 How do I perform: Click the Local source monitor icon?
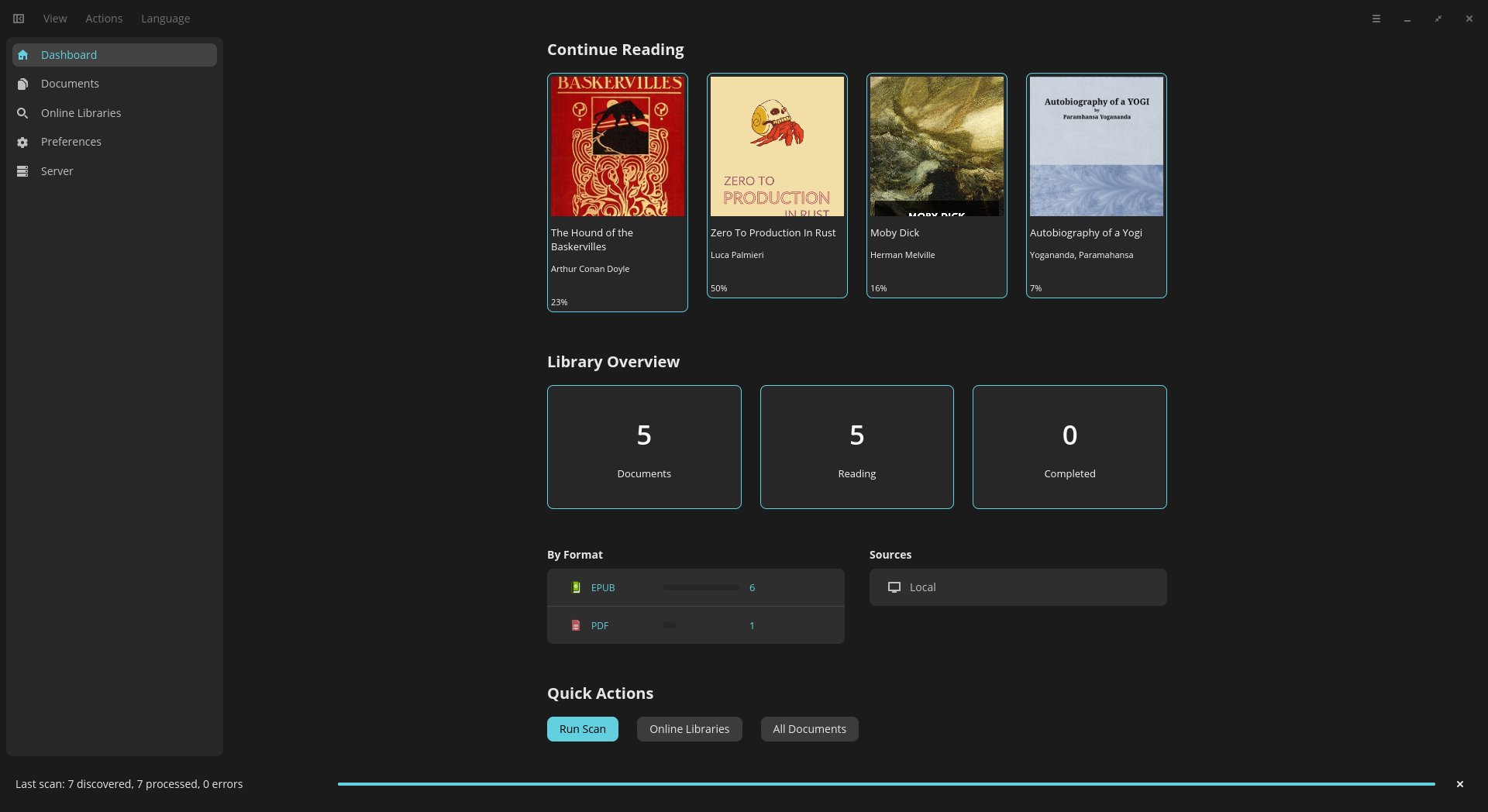coord(894,587)
